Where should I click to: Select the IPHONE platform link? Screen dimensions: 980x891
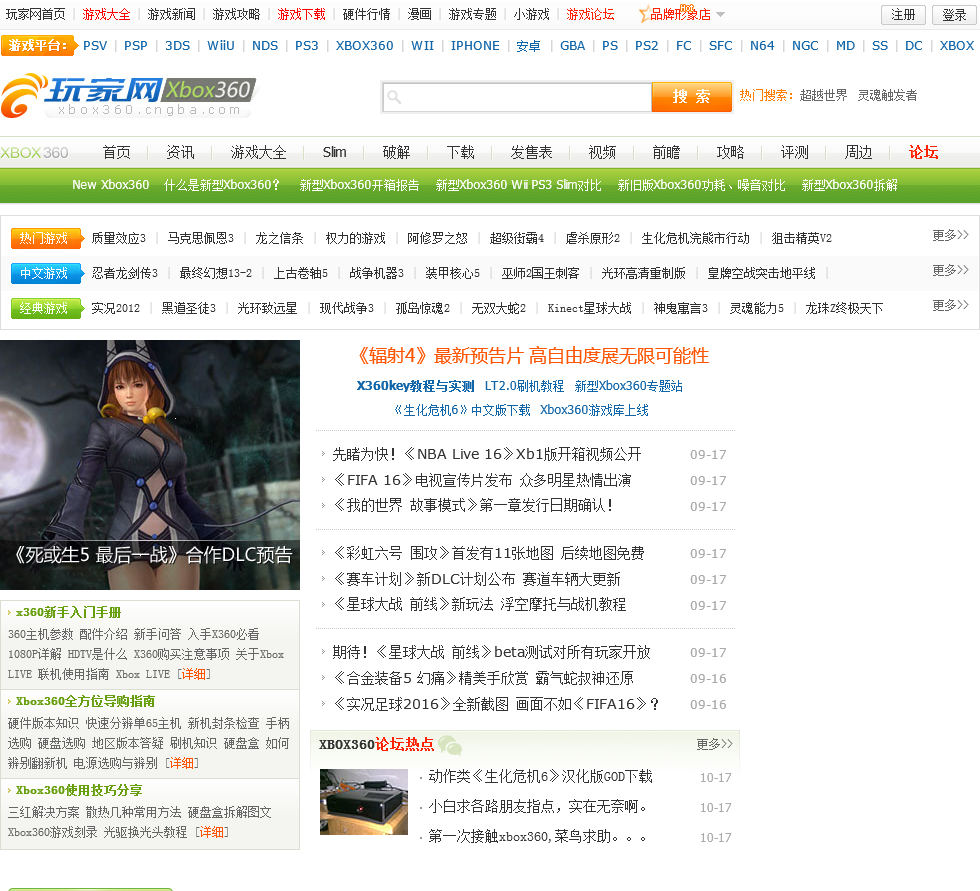coord(475,46)
